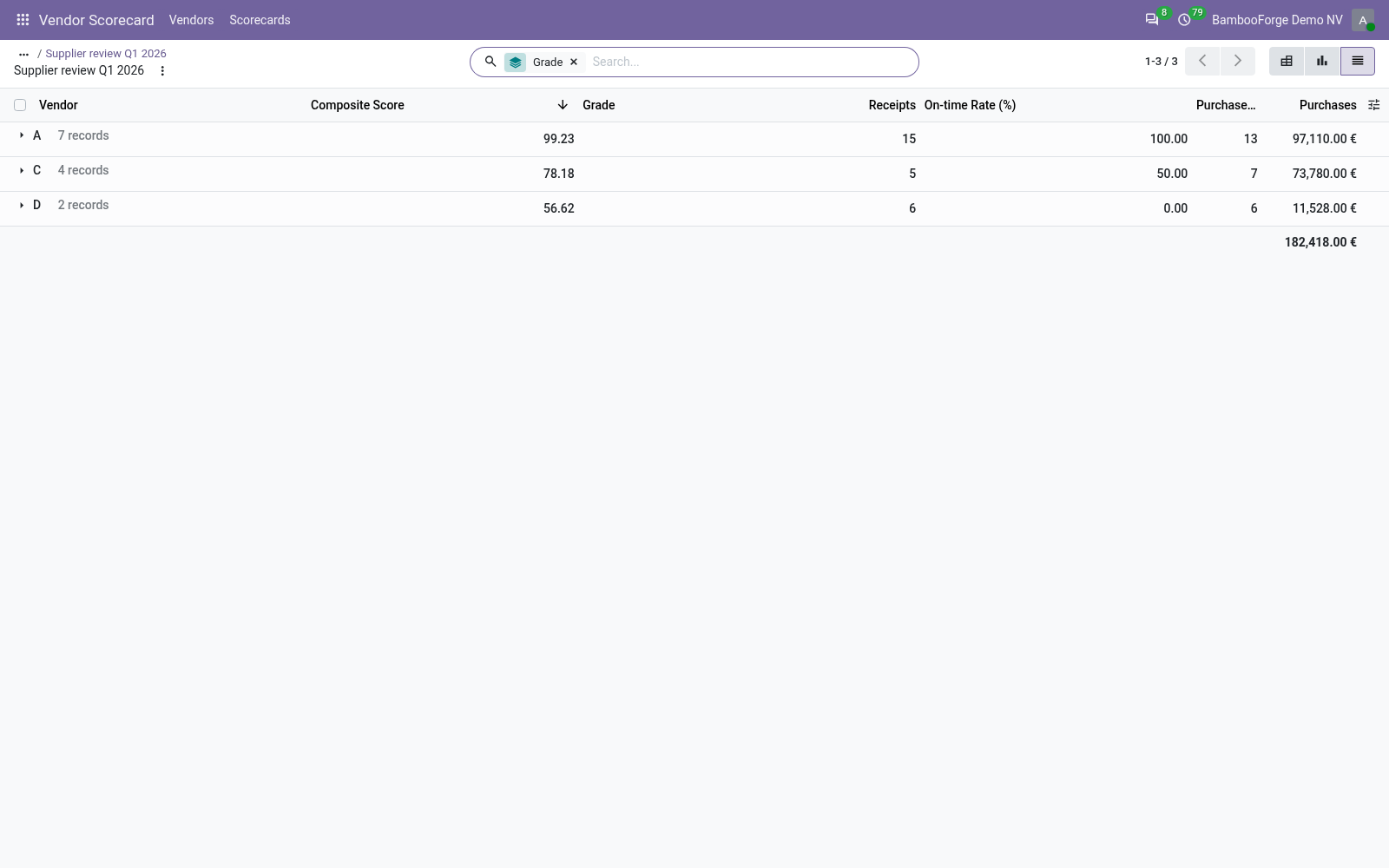
Task: Open optional columns settings icon
Action: (1374, 105)
